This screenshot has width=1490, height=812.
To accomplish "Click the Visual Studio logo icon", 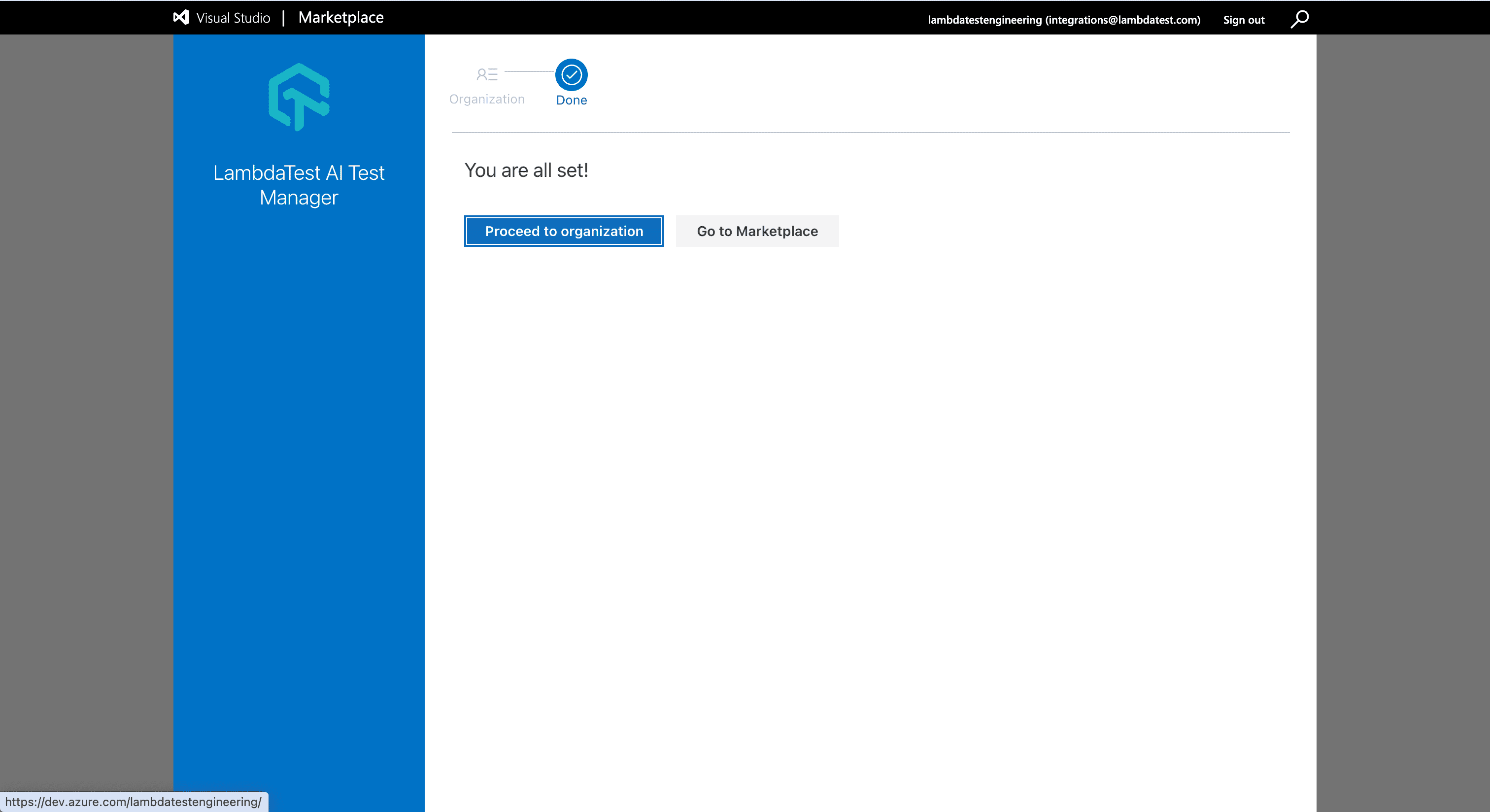I will coord(181,17).
